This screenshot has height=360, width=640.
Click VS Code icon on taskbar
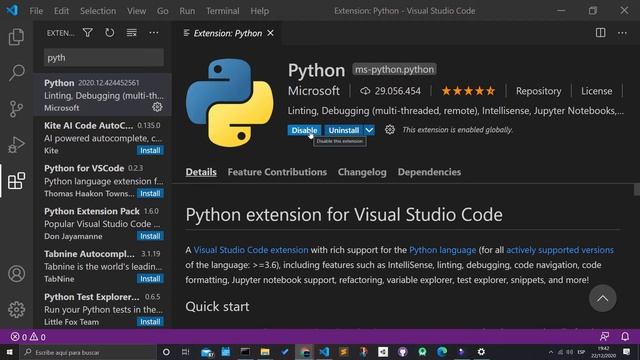pyautogui.click(x=324, y=352)
